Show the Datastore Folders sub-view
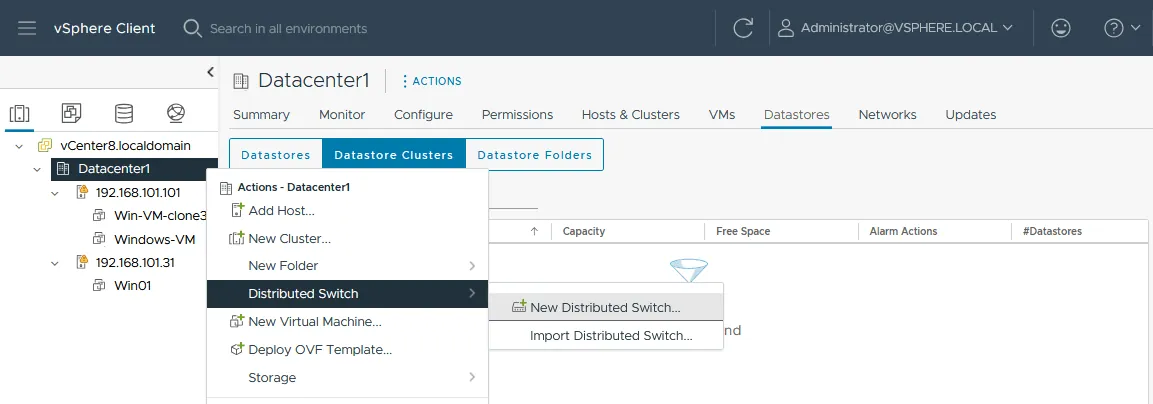This screenshot has width=1153, height=404. (535, 155)
